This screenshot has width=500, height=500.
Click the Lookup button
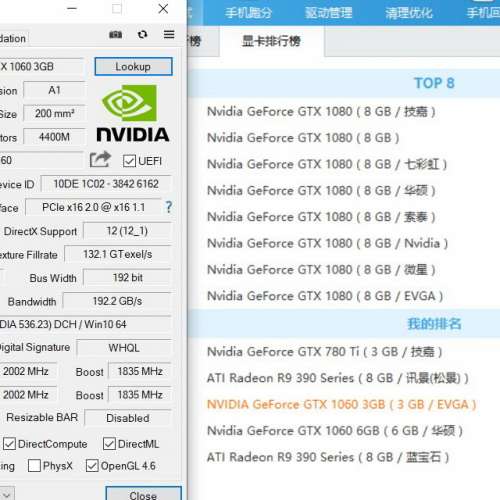tap(133, 66)
